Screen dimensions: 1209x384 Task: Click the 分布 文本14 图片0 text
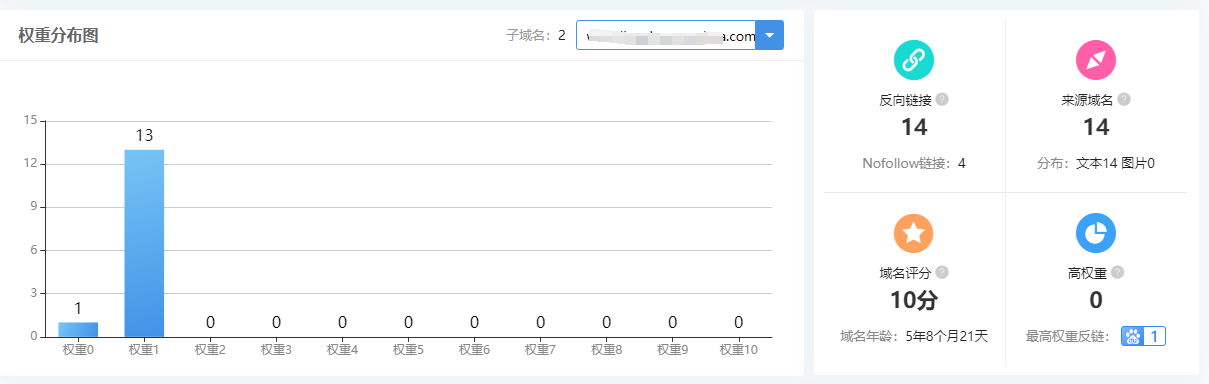click(1095, 163)
